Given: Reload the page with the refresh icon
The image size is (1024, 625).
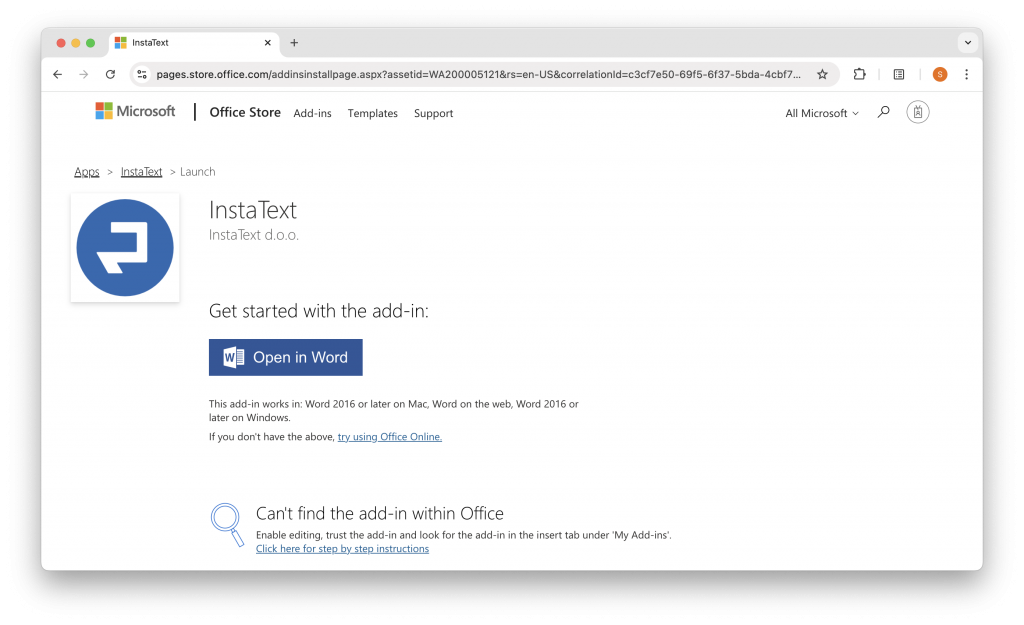Looking at the screenshot, I should pyautogui.click(x=110, y=74).
